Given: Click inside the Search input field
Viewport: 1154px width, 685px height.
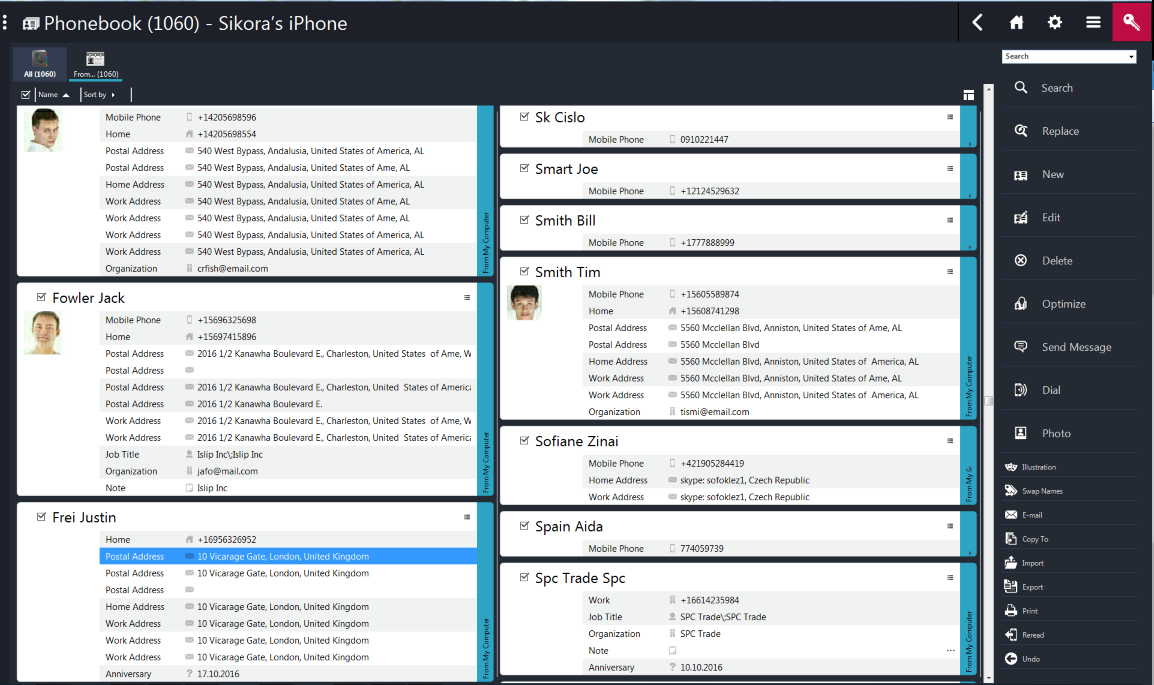Looking at the screenshot, I should [x=1063, y=57].
